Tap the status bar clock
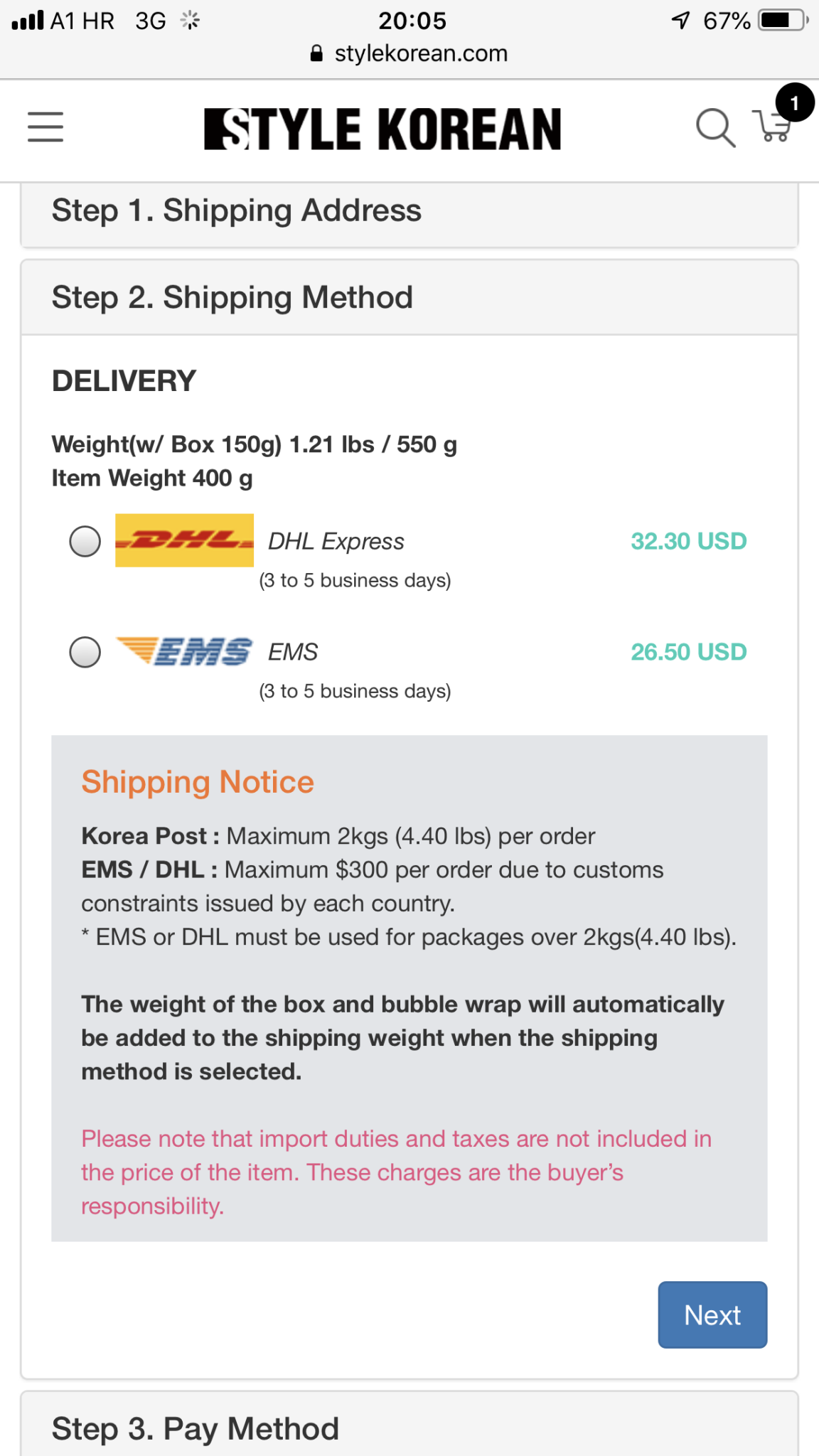 [412, 21]
